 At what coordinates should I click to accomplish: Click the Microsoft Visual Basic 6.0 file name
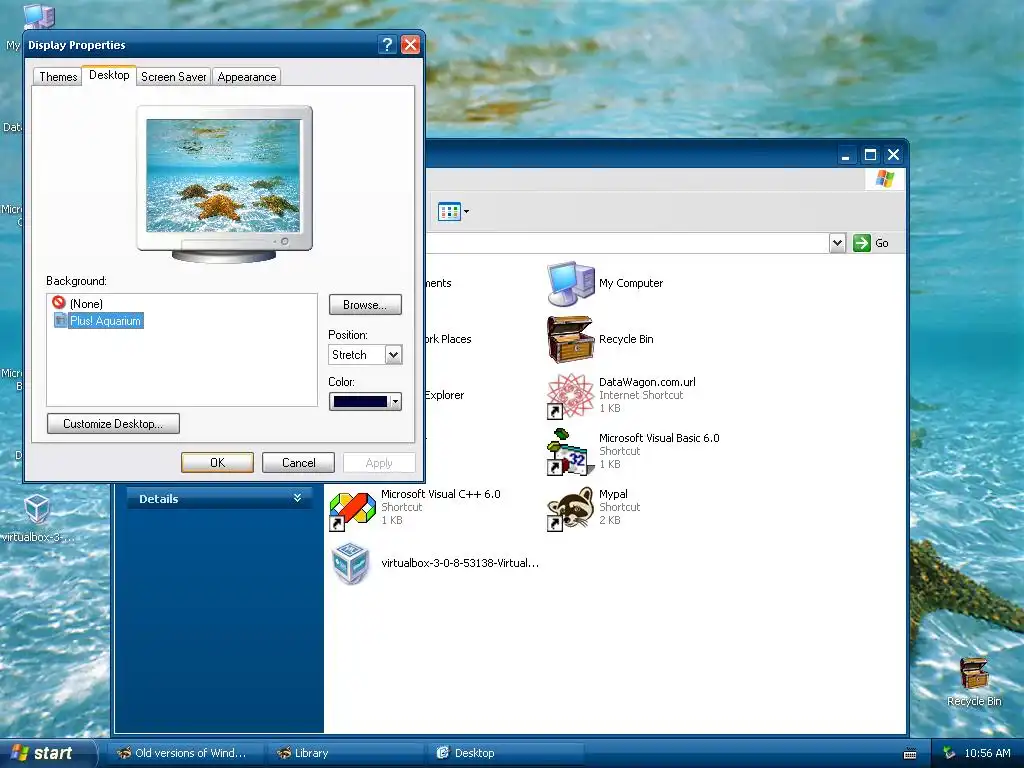(659, 438)
